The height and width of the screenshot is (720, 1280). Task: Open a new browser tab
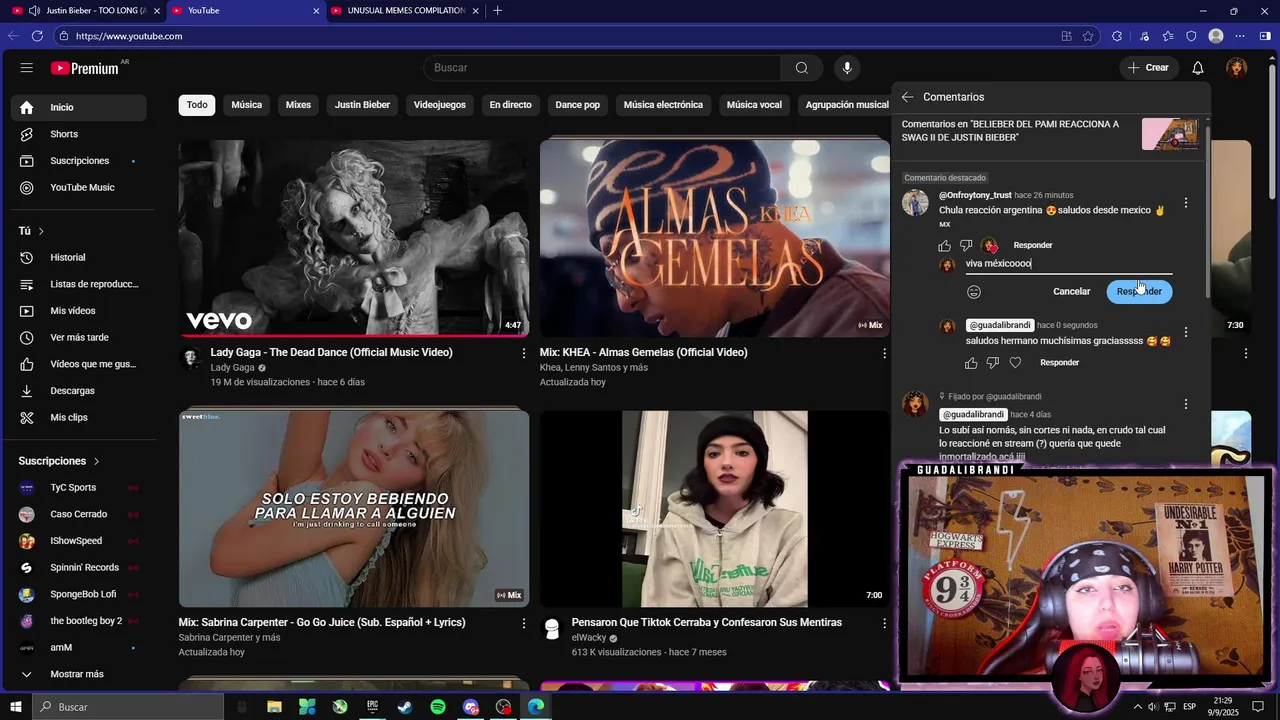[498, 11]
